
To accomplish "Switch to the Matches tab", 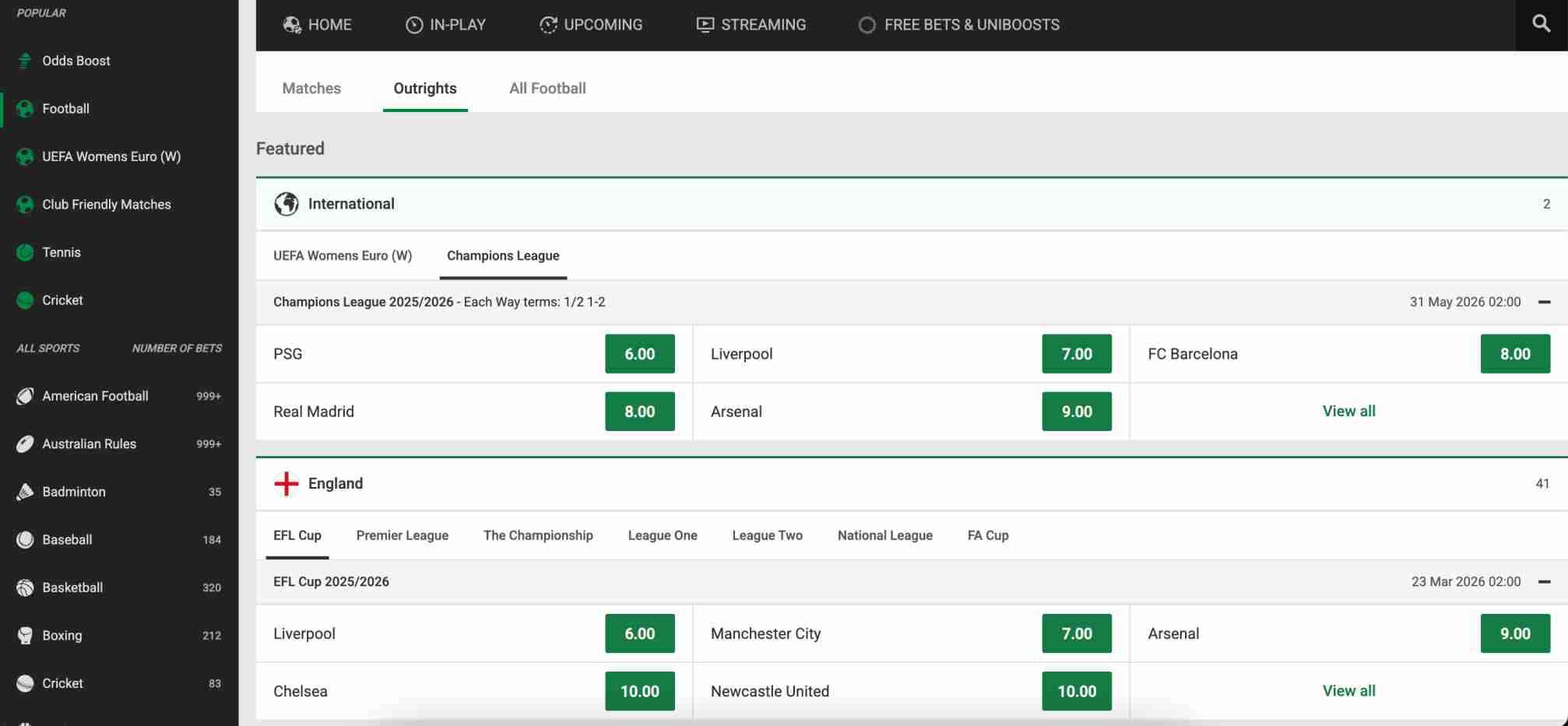I will click(x=311, y=88).
